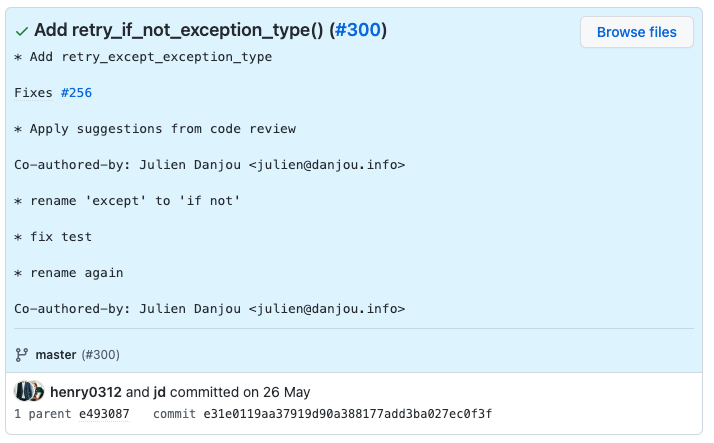Click the first julien@danjou.info co-author email
Screen dimensions: 714x443
click(x=327, y=165)
